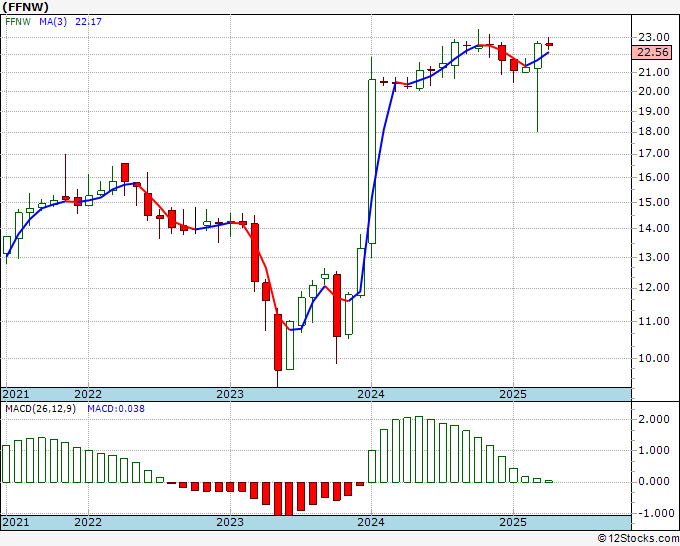Click the 14.00 price axis label
This screenshot has width=680, height=546.
tap(653, 228)
